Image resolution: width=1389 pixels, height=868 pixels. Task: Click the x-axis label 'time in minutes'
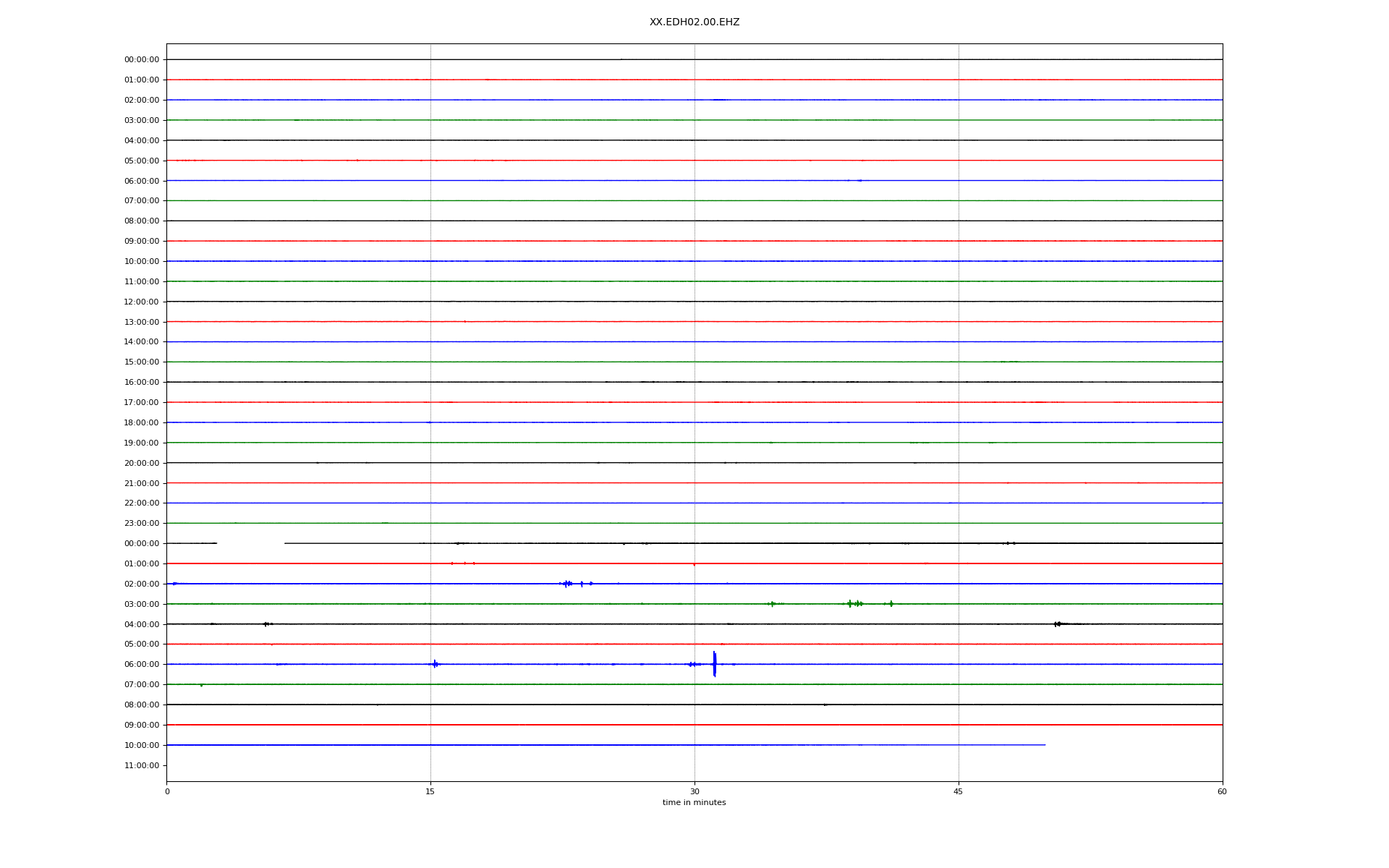[694, 802]
